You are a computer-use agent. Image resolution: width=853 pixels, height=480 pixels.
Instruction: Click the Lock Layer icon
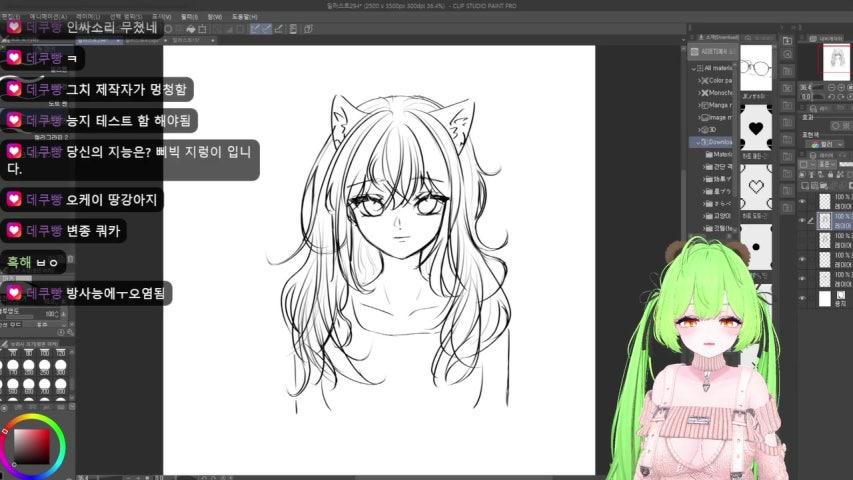830,175
